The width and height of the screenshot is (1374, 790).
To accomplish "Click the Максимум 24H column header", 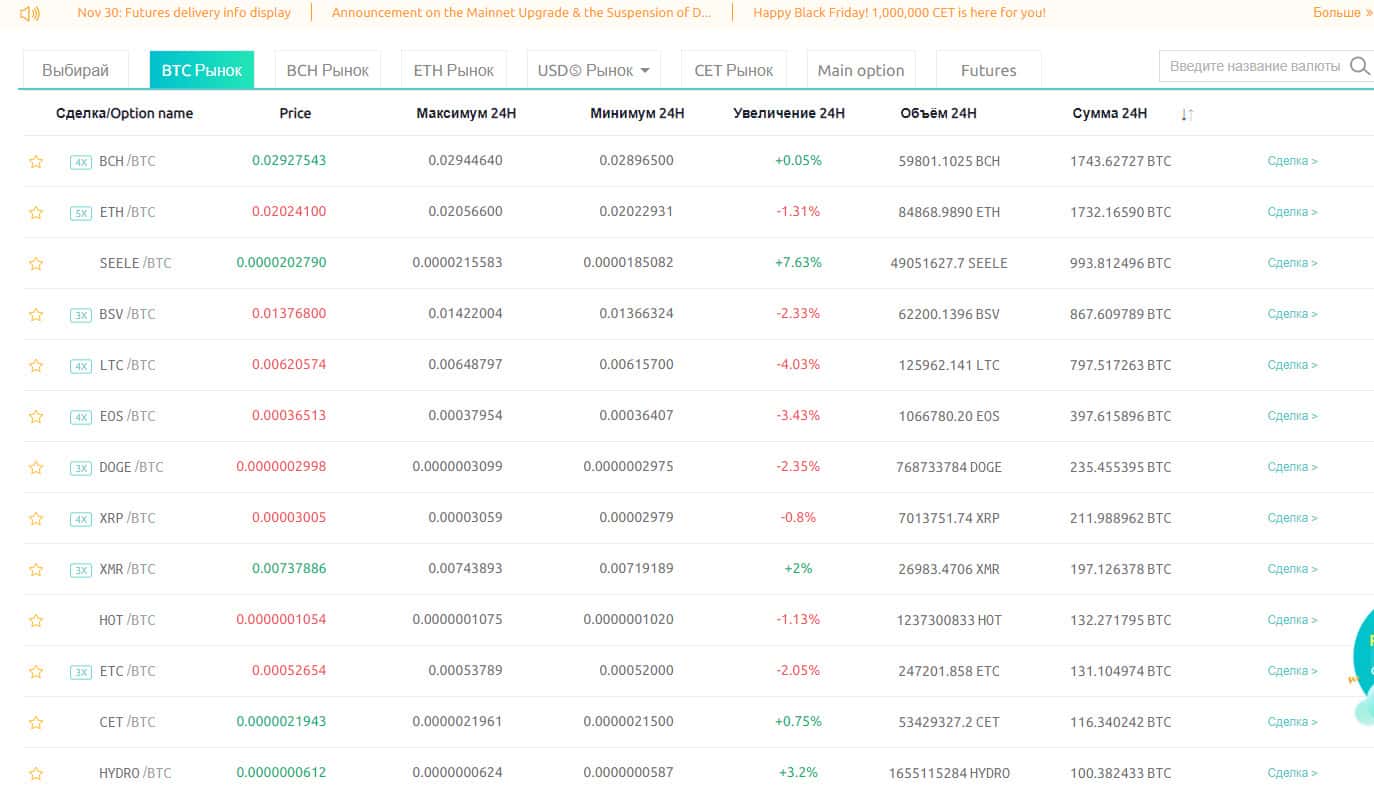I will (466, 114).
